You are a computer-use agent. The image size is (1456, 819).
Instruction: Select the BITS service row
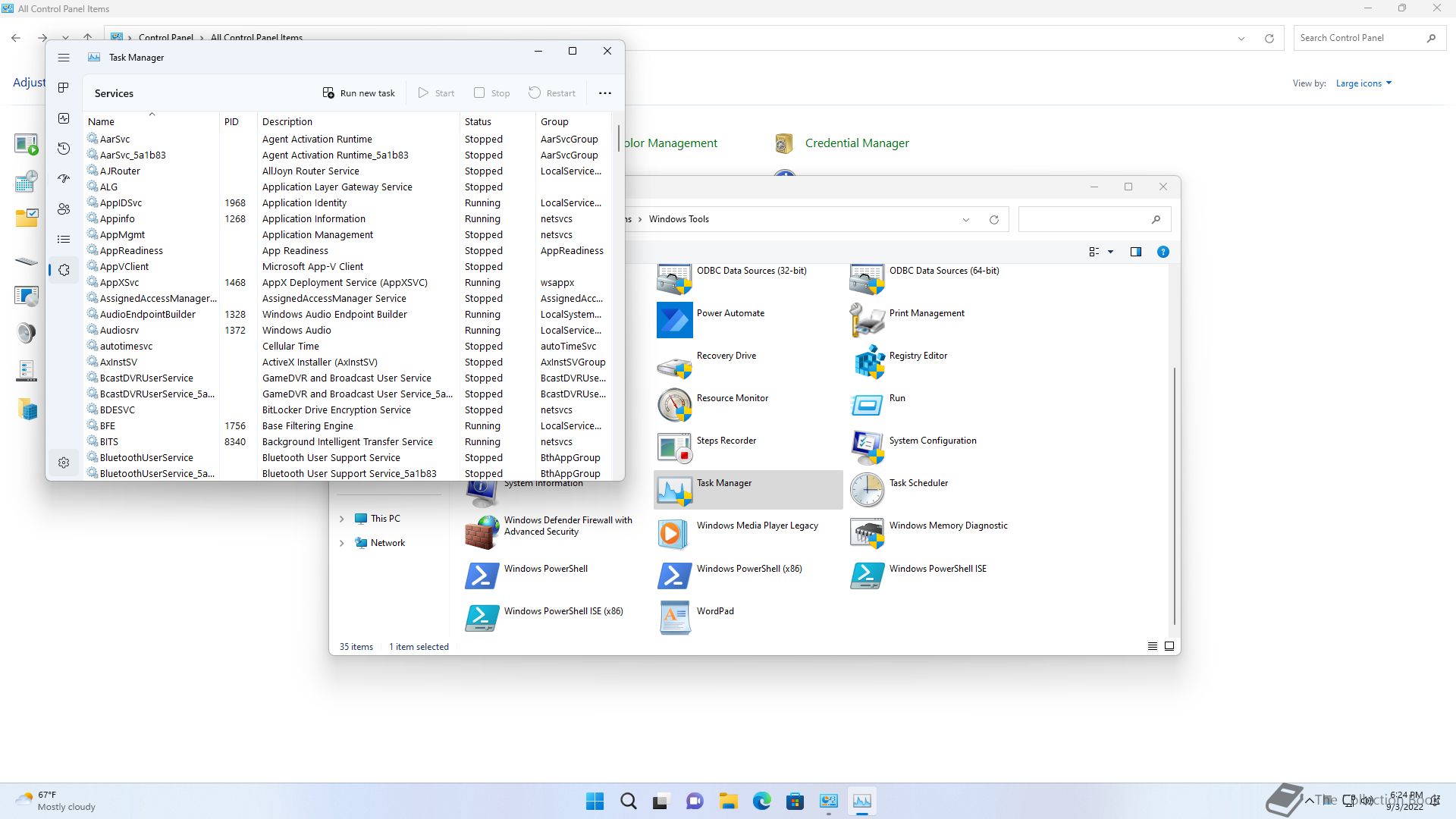point(347,441)
